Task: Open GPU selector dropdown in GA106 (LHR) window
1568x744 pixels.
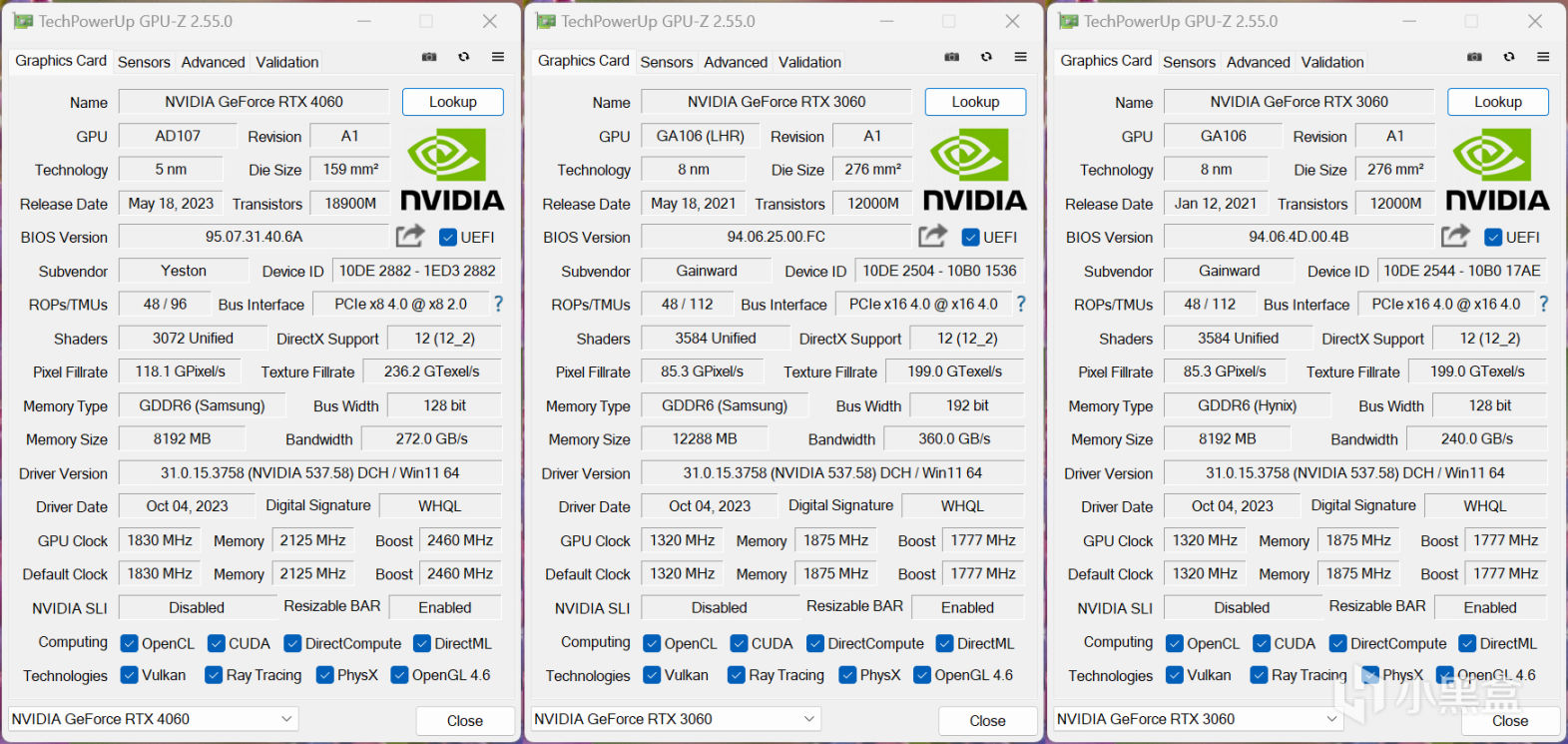Action: coord(676,719)
